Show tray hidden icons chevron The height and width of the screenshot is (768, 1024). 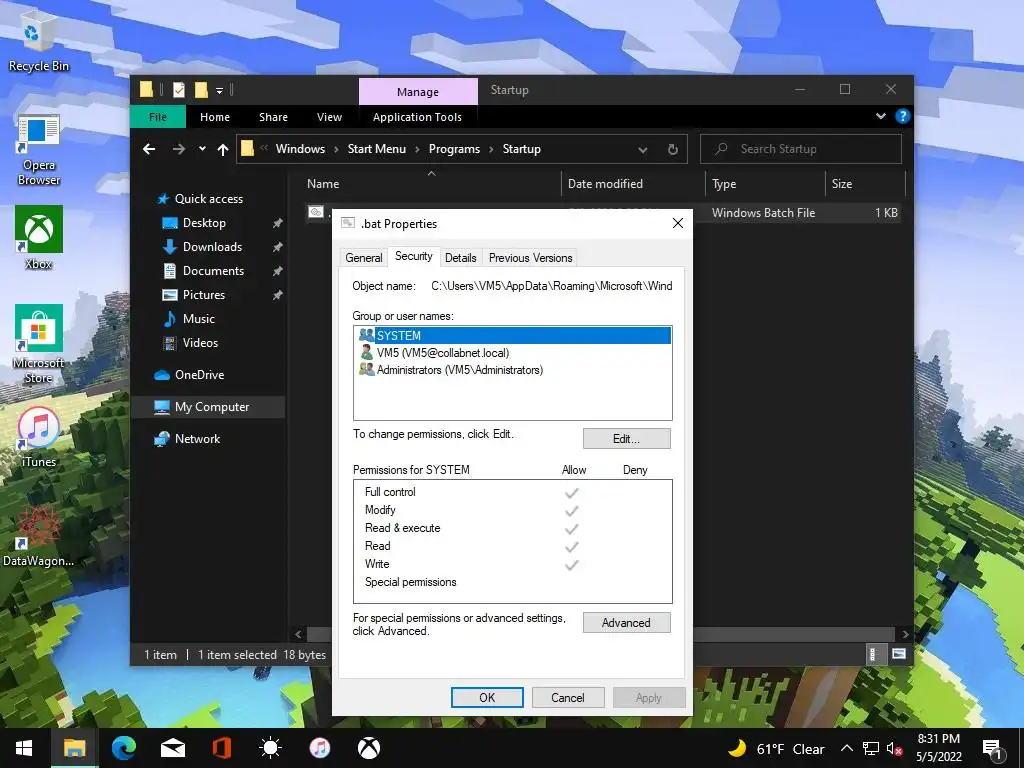pos(846,749)
